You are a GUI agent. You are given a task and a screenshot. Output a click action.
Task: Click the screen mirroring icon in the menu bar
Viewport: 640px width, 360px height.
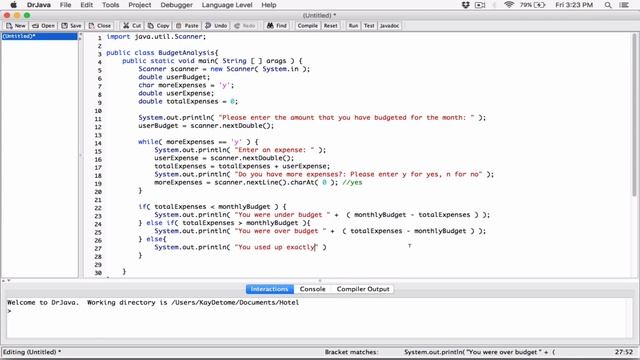(480, 5)
